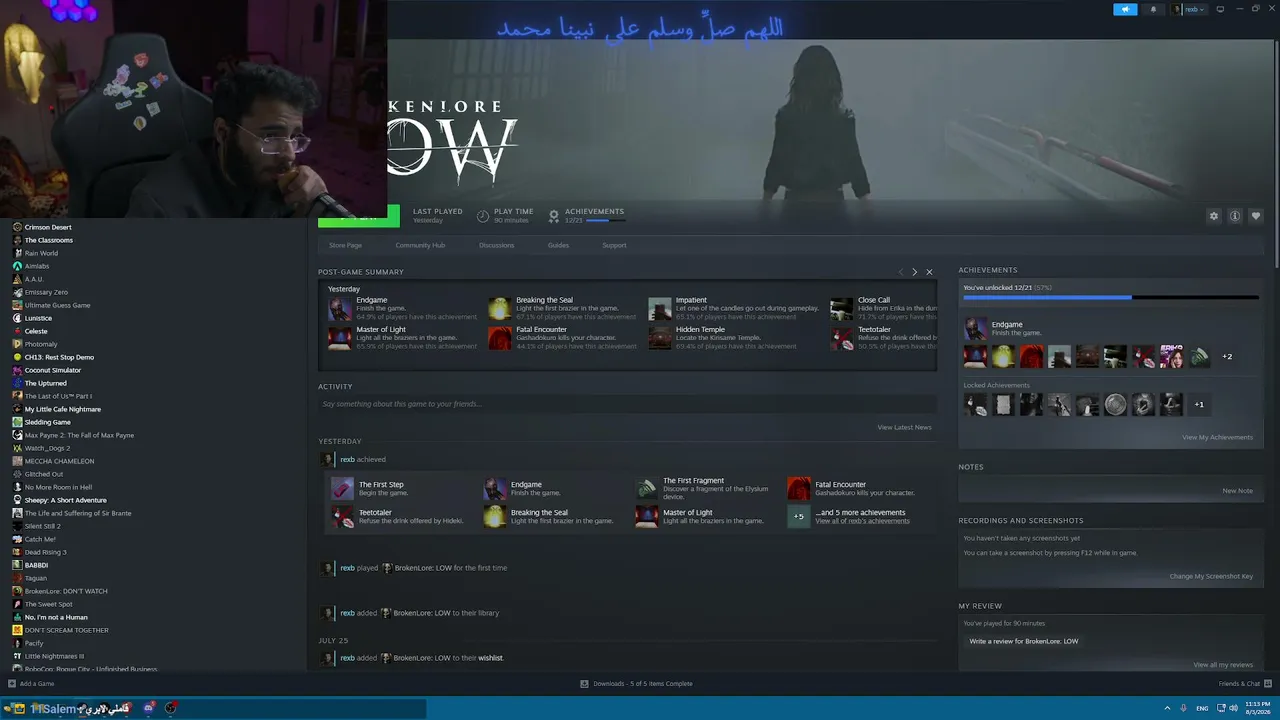Screen dimensions: 1280x720
Task: Click the Teetotaler achievement icon in activity
Action: (x=343, y=516)
